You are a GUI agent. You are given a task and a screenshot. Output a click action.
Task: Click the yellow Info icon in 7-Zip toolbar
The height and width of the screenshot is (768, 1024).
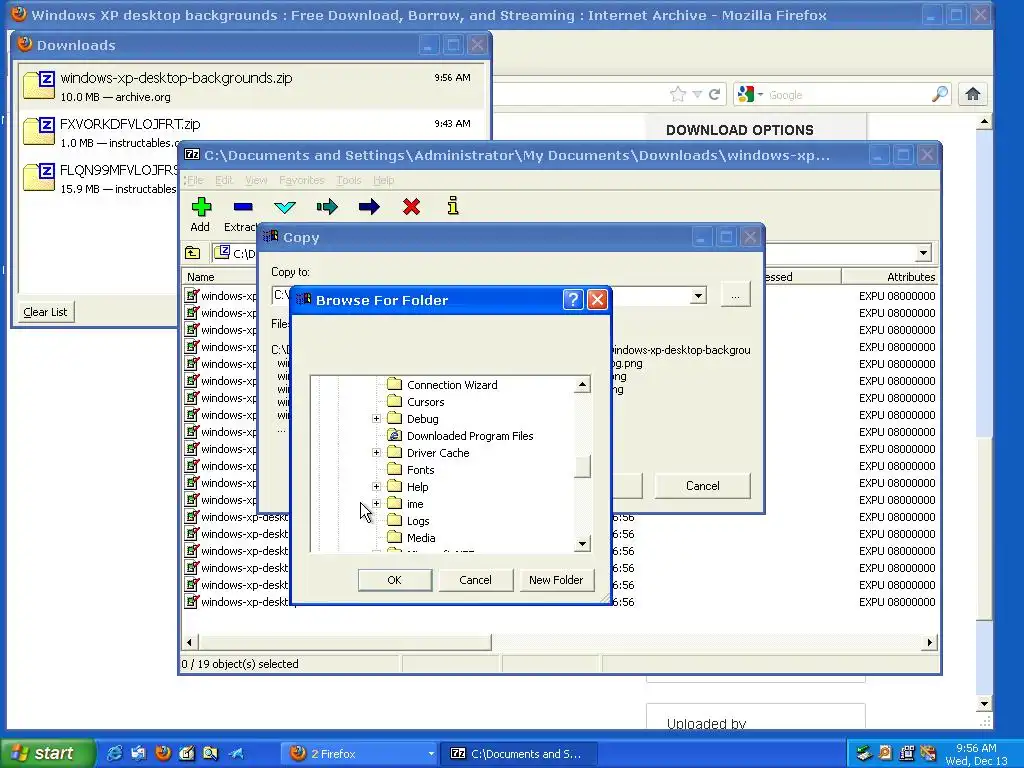(x=453, y=206)
